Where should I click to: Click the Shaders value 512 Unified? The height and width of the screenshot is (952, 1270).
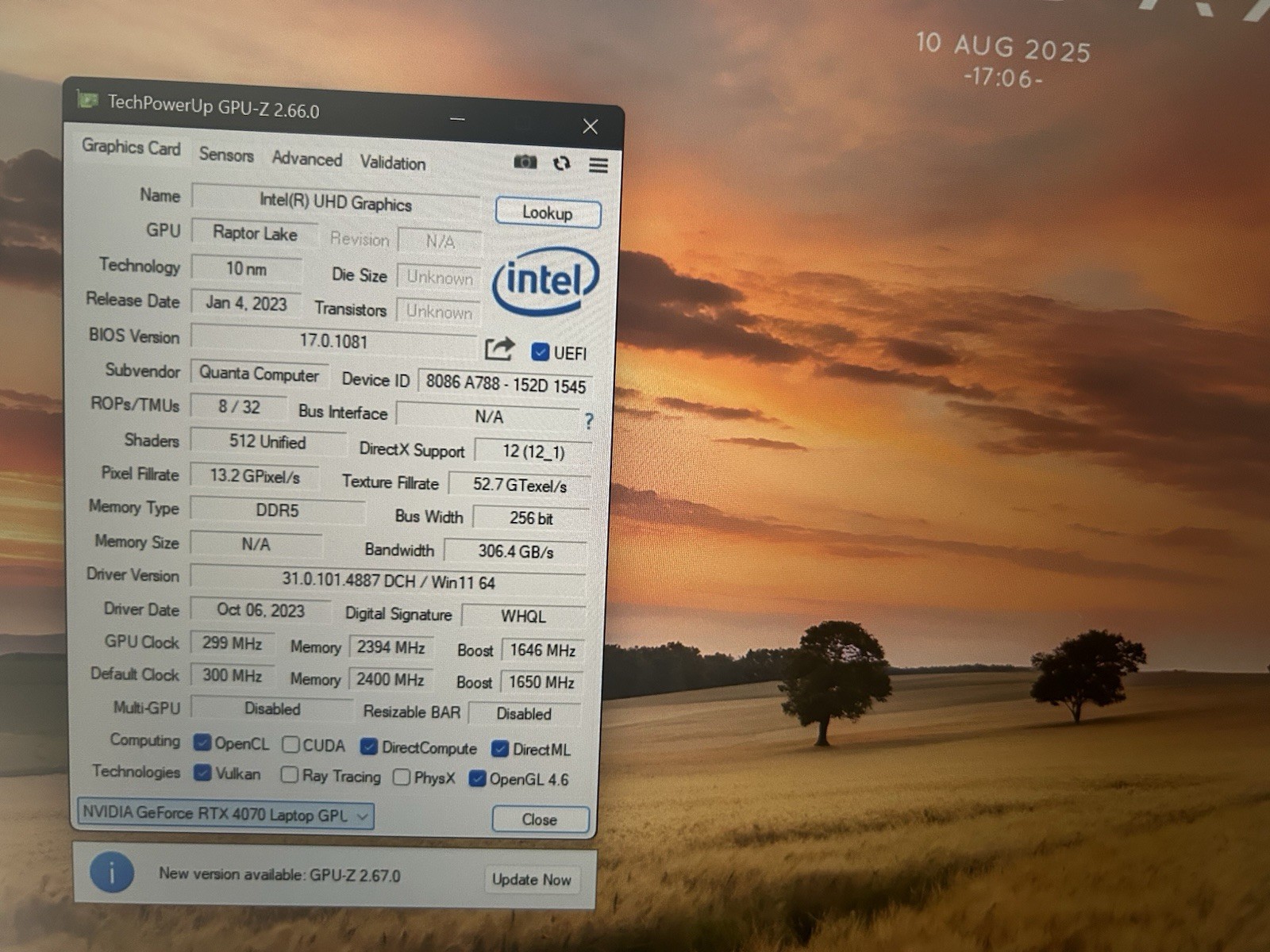coord(267,442)
